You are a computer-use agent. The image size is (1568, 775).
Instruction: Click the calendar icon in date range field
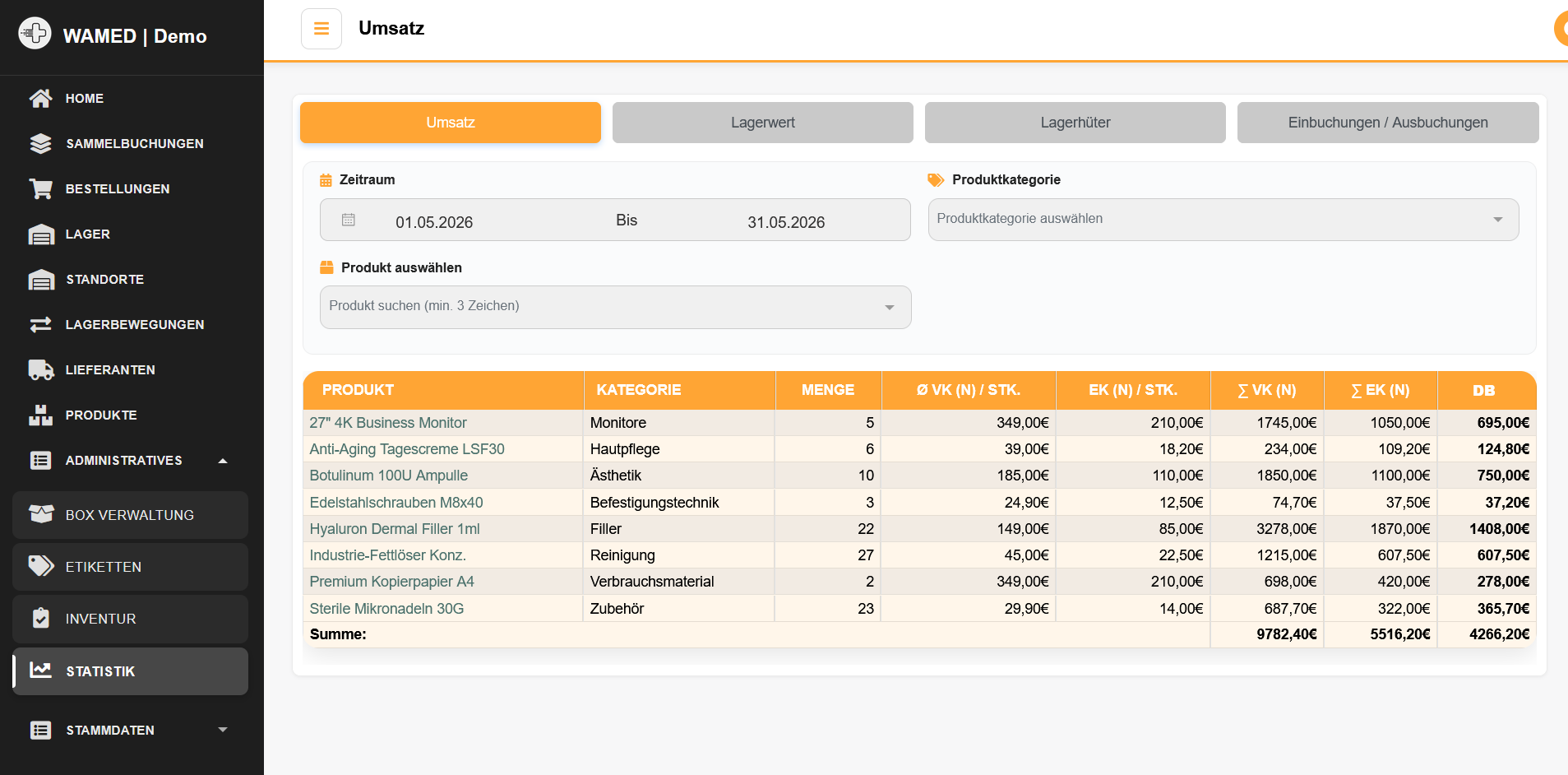pyautogui.click(x=349, y=220)
